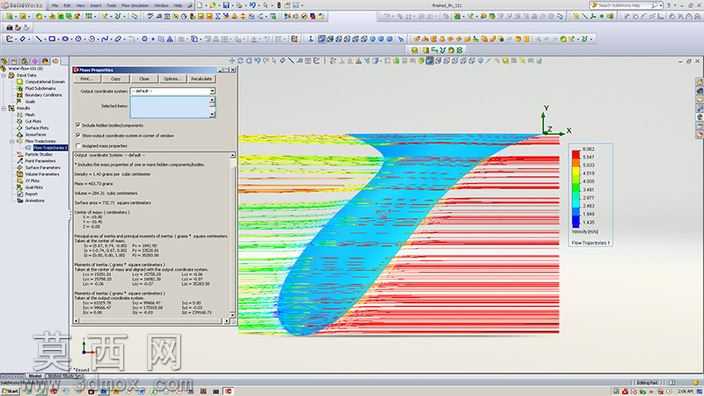This screenshot has width=704, height=396.
Task: Select Surface Plots tree item
Action: (x=36, y=128)
